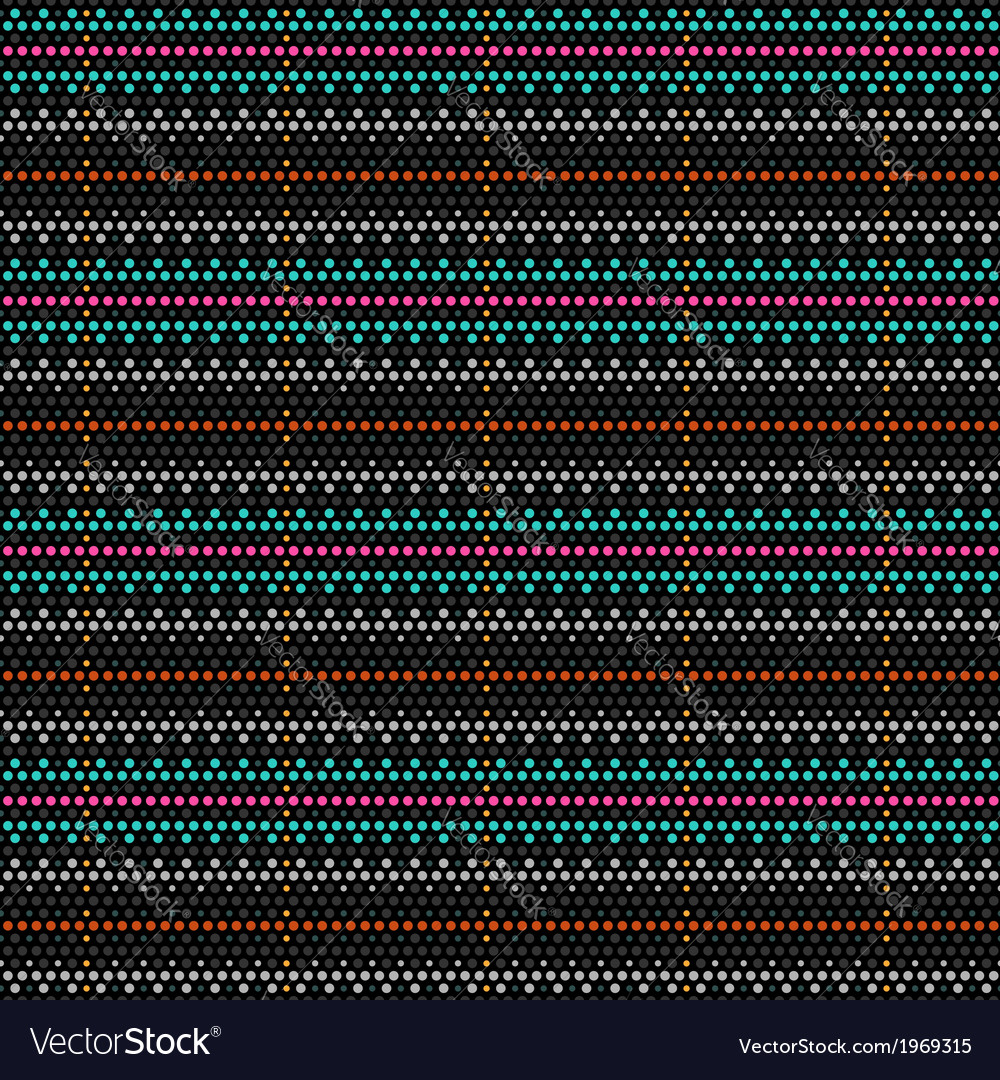Click the VectorStock logo in the footer
Screen dimensions: 1000x1080
tap(120, 1041)
